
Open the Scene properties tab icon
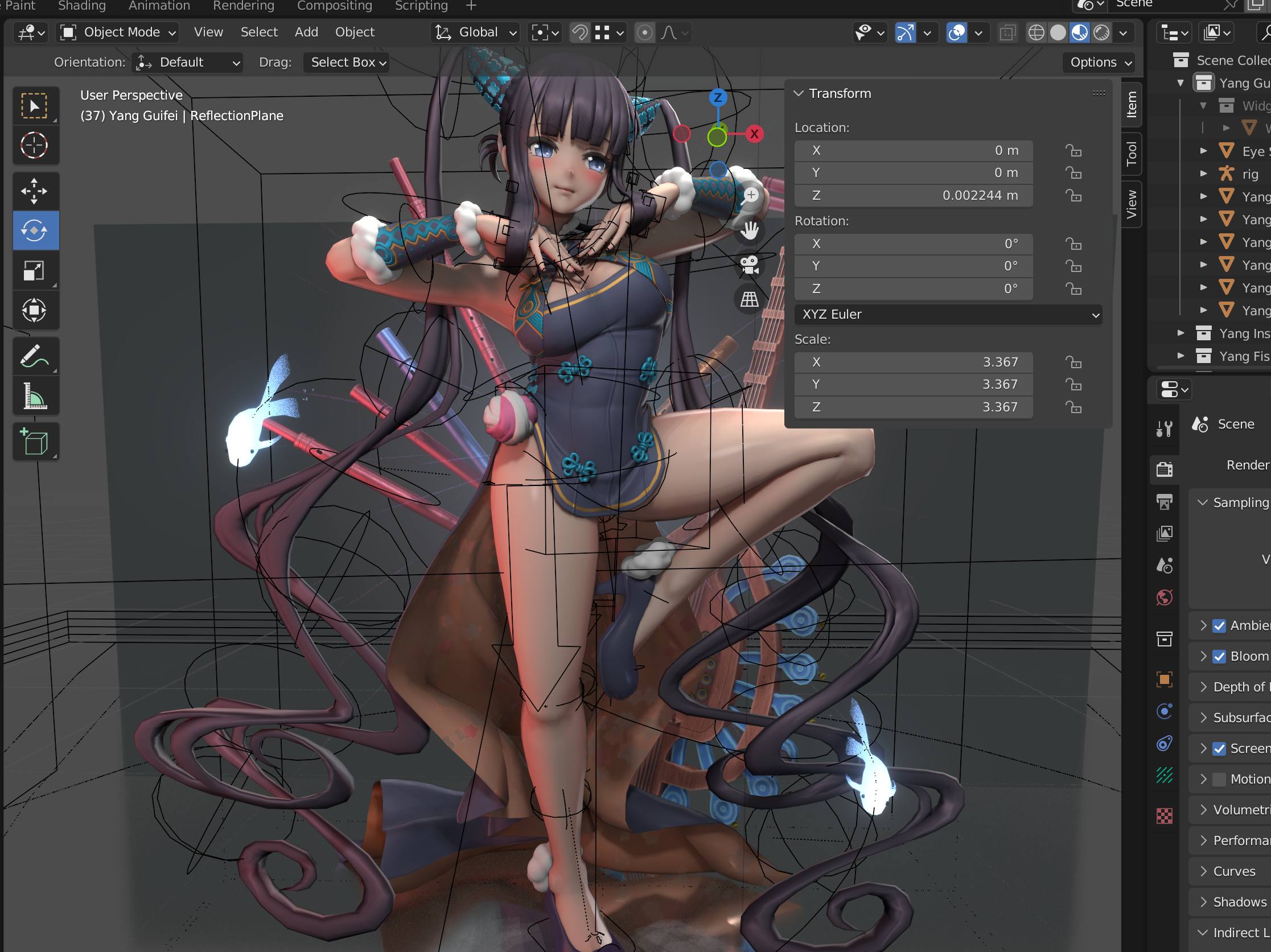coord(1165,566)
